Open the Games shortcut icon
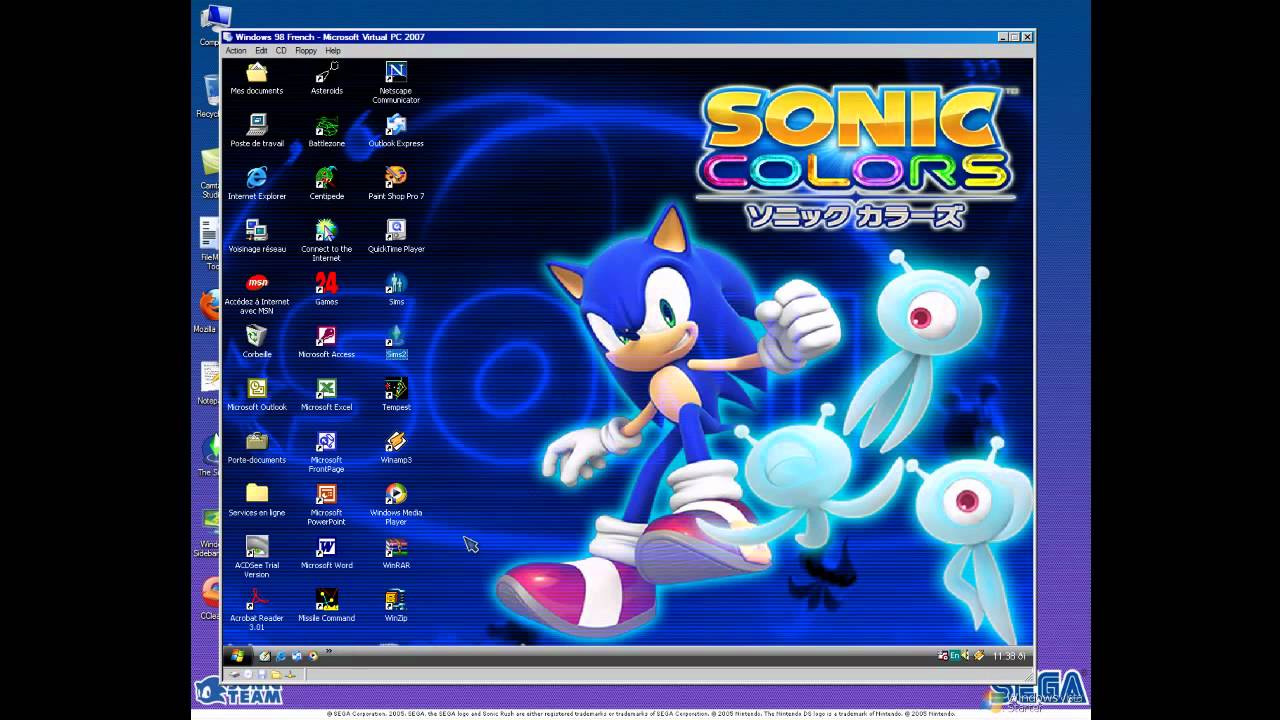 (x=327, y=289)
